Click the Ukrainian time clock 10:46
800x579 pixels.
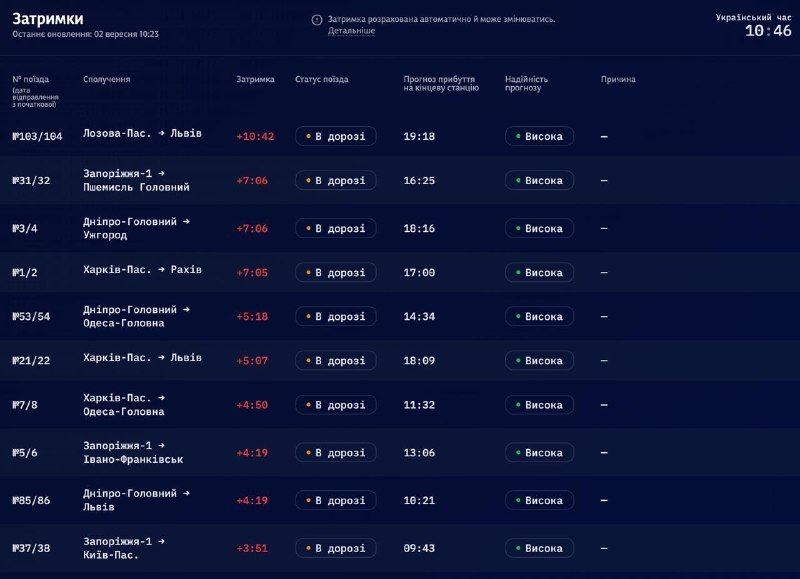768,31
